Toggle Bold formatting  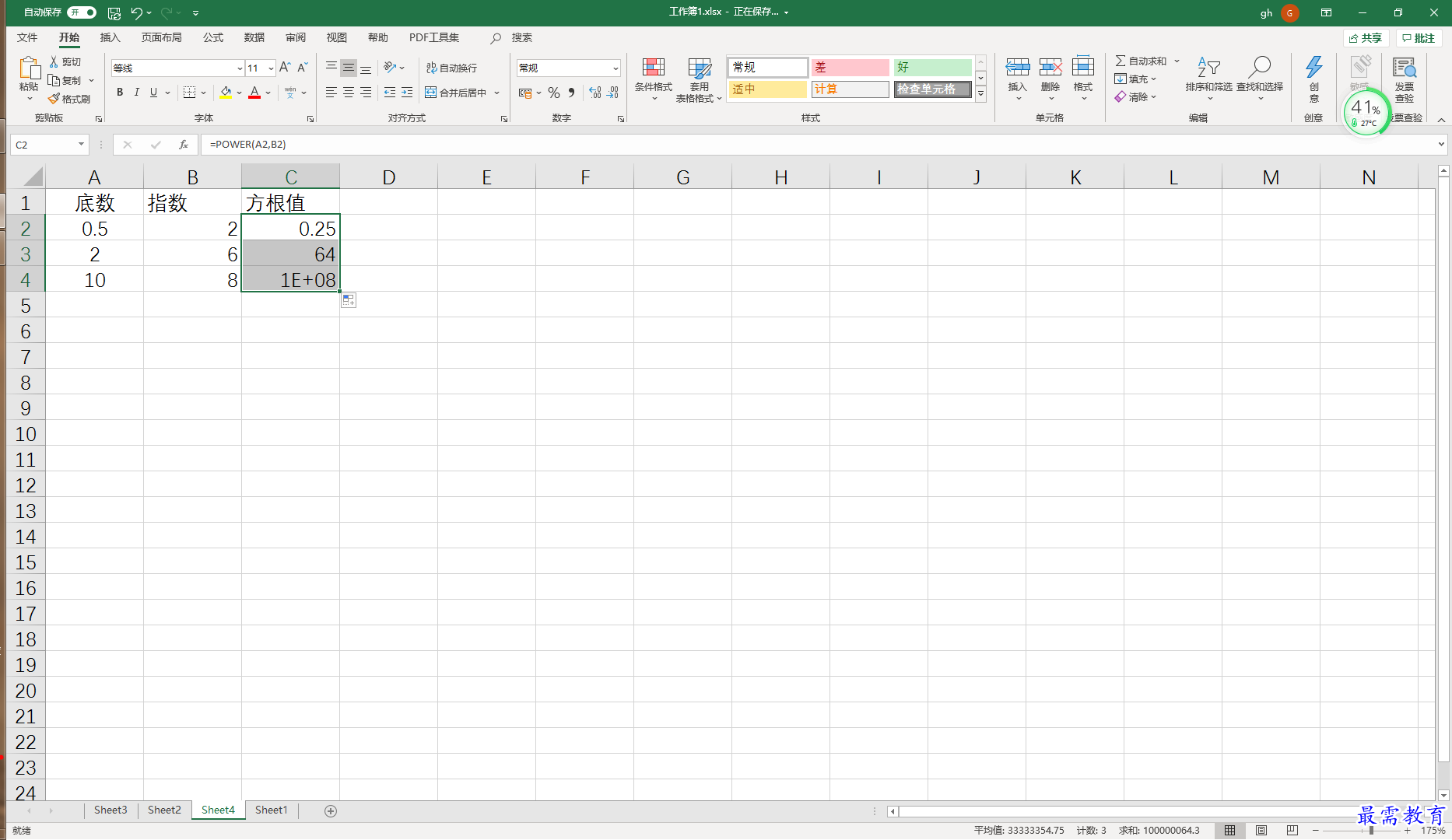coord(120,93)
